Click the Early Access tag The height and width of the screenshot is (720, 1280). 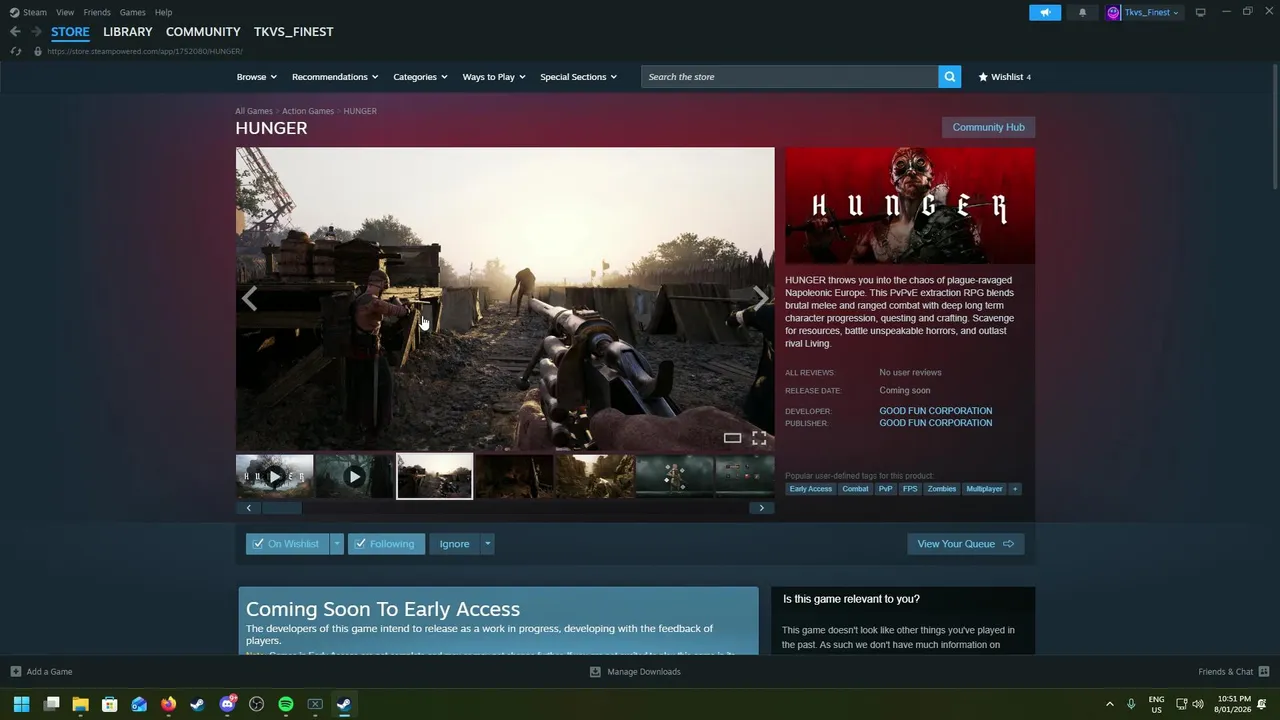coord(811,489)
